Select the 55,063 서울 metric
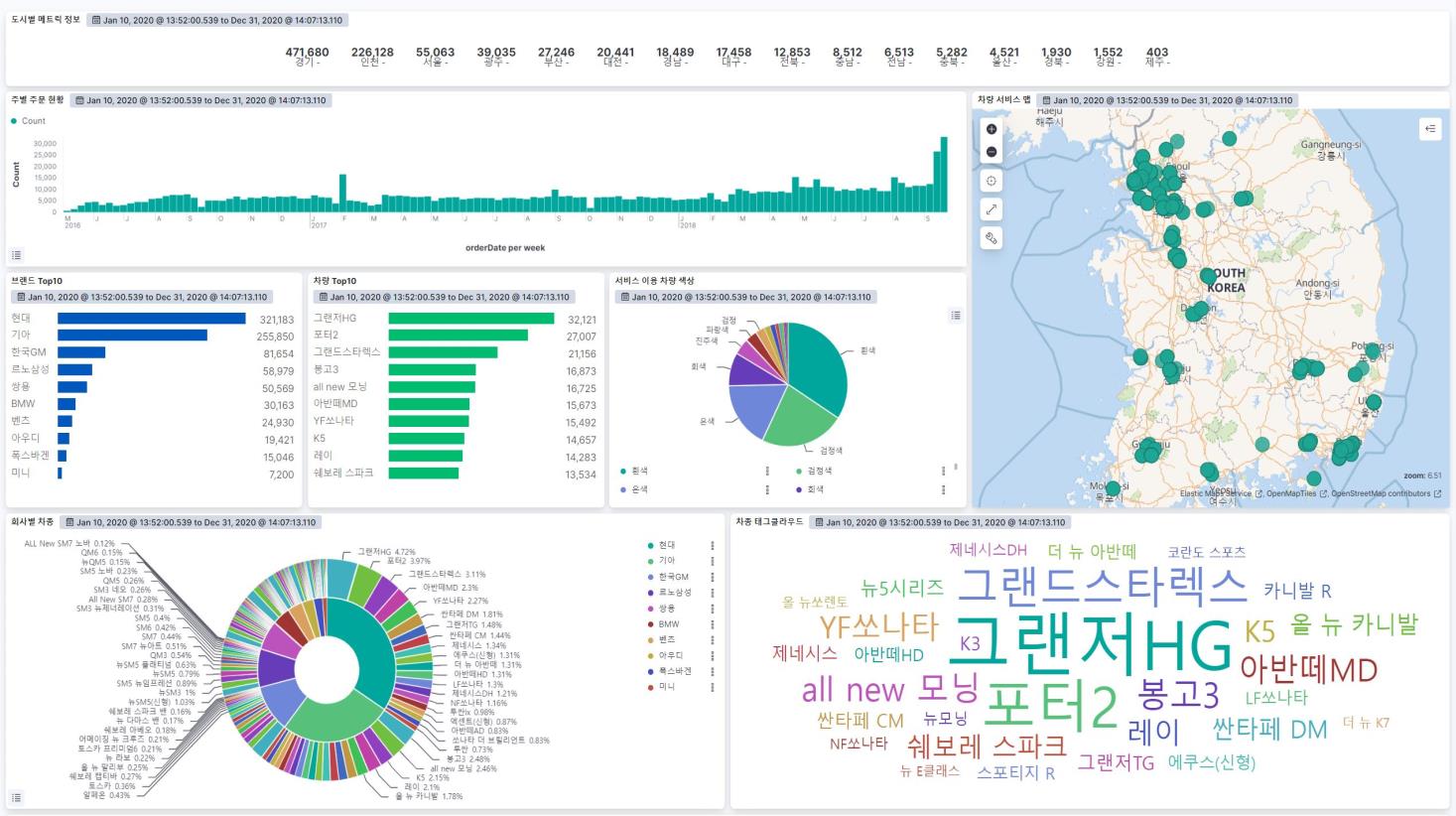Viewport: 1456px width, 816px height. tap(435, 57)
